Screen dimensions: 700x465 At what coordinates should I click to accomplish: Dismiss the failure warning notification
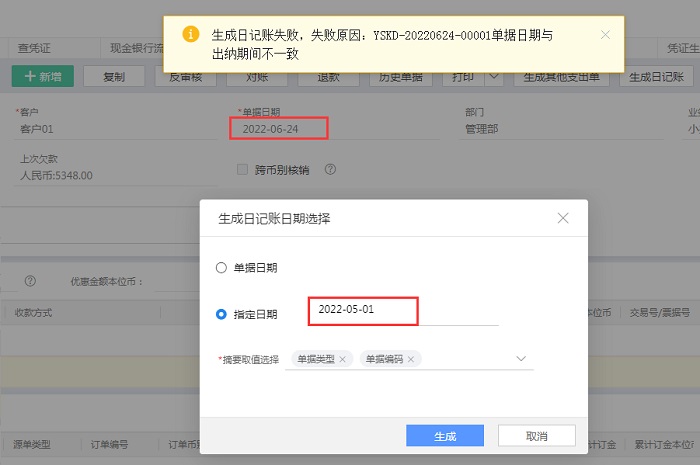[605, 35]
